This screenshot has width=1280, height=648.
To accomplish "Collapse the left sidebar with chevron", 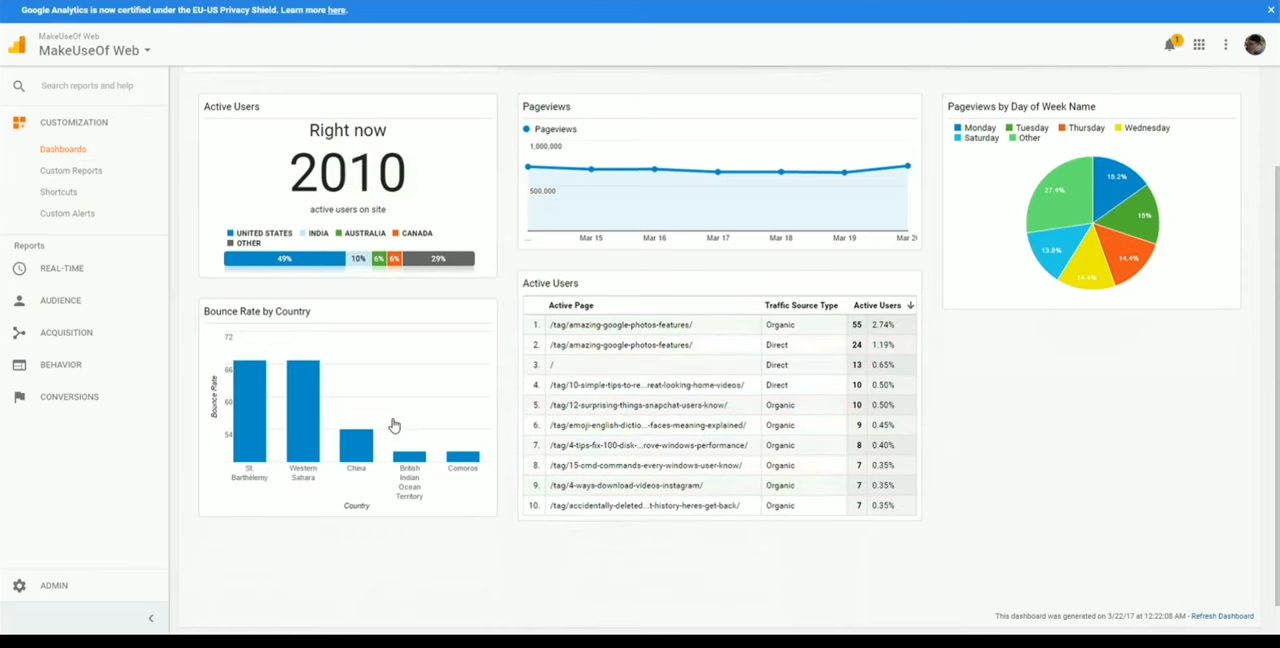I will 151,619.
